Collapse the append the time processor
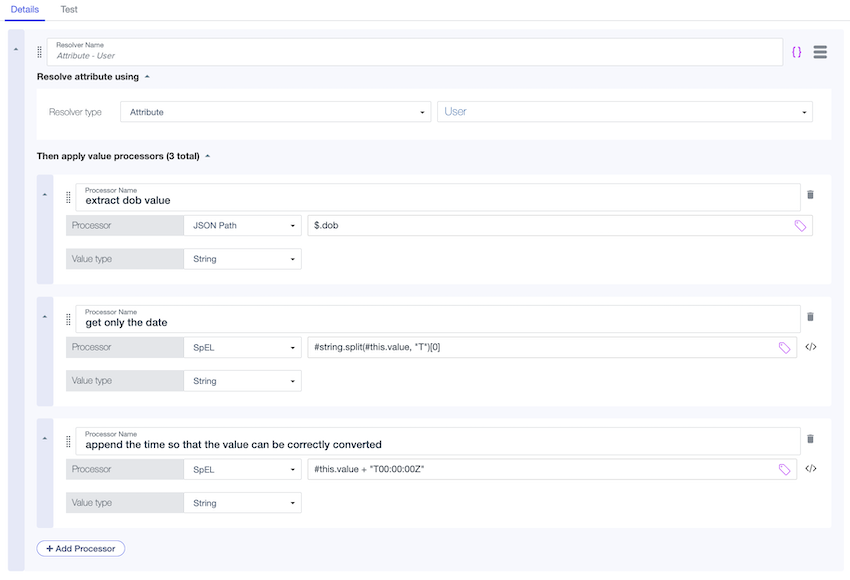Image resolution: width=850 pixels, height=580 pixels. pos(45,439)
